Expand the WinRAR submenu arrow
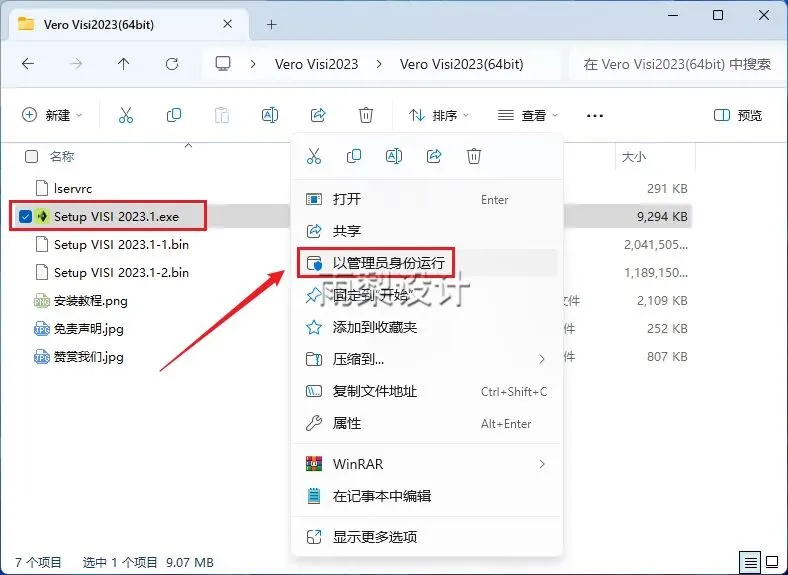 click(542, 463)
